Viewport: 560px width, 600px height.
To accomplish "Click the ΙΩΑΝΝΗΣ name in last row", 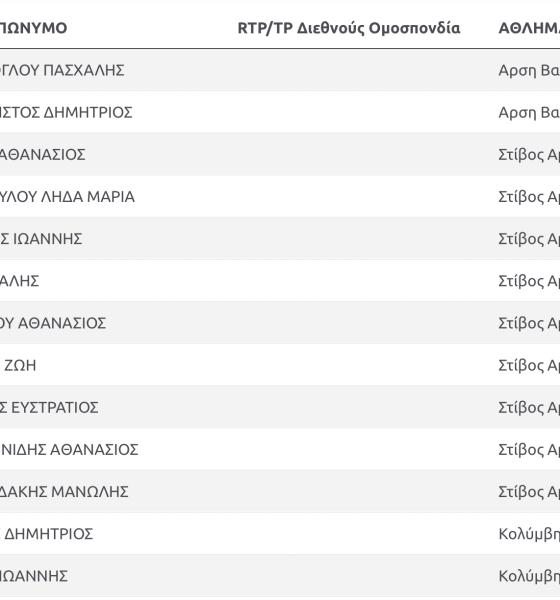I will 34,576.
